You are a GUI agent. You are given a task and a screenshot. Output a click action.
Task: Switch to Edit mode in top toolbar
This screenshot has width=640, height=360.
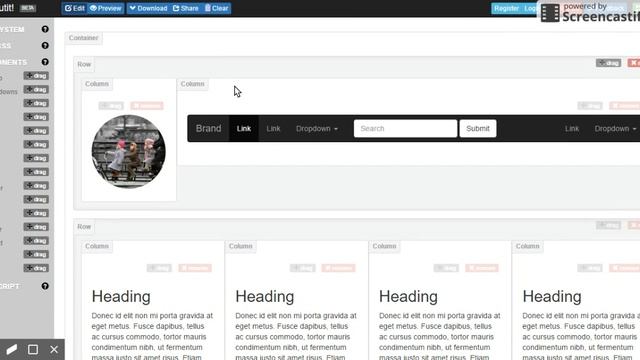click(x=74, y=8)
